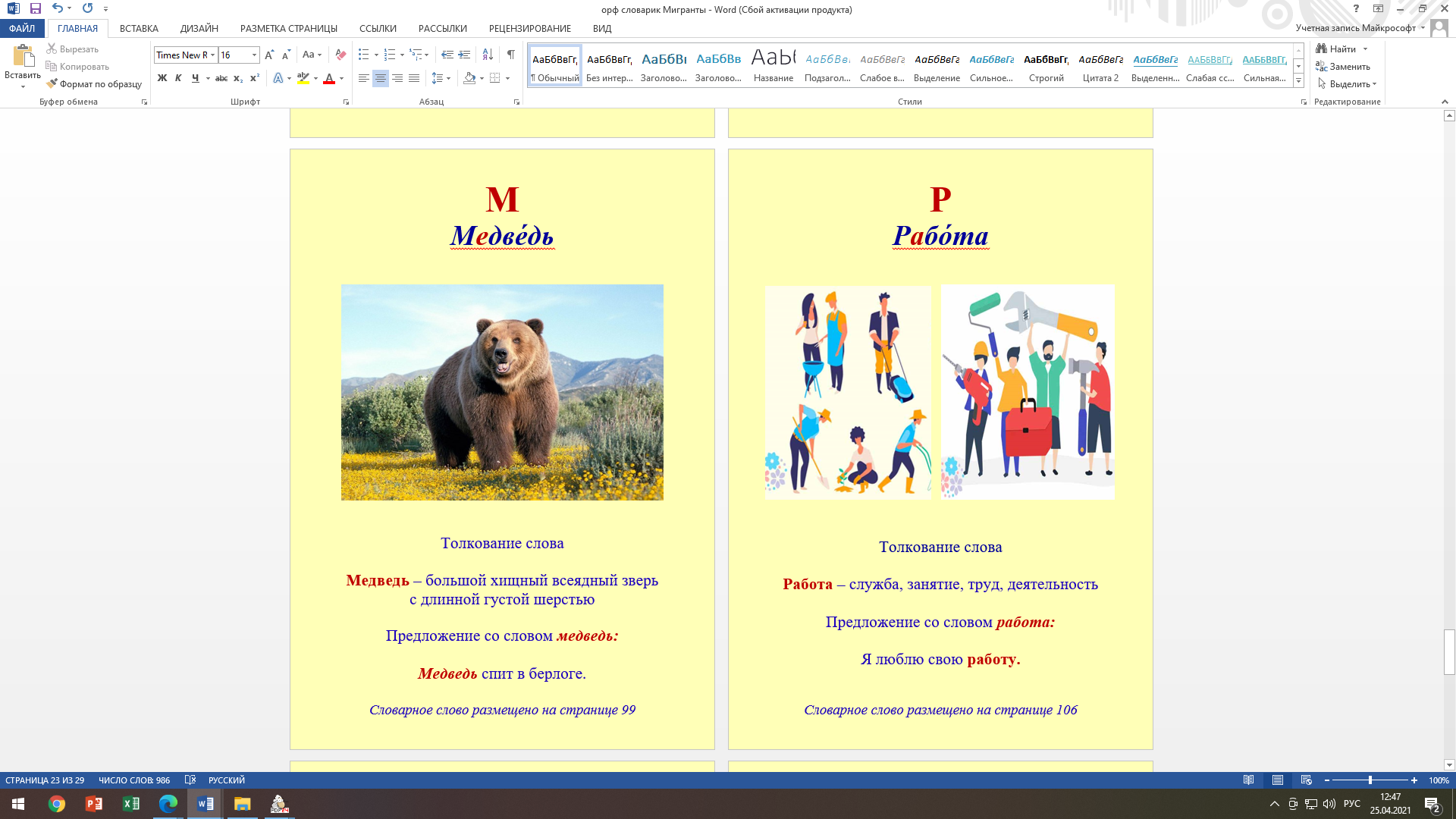This screenshot has width=1456, height=819.
Task: Clear all formatting with eraser icon
Action: 340,55
